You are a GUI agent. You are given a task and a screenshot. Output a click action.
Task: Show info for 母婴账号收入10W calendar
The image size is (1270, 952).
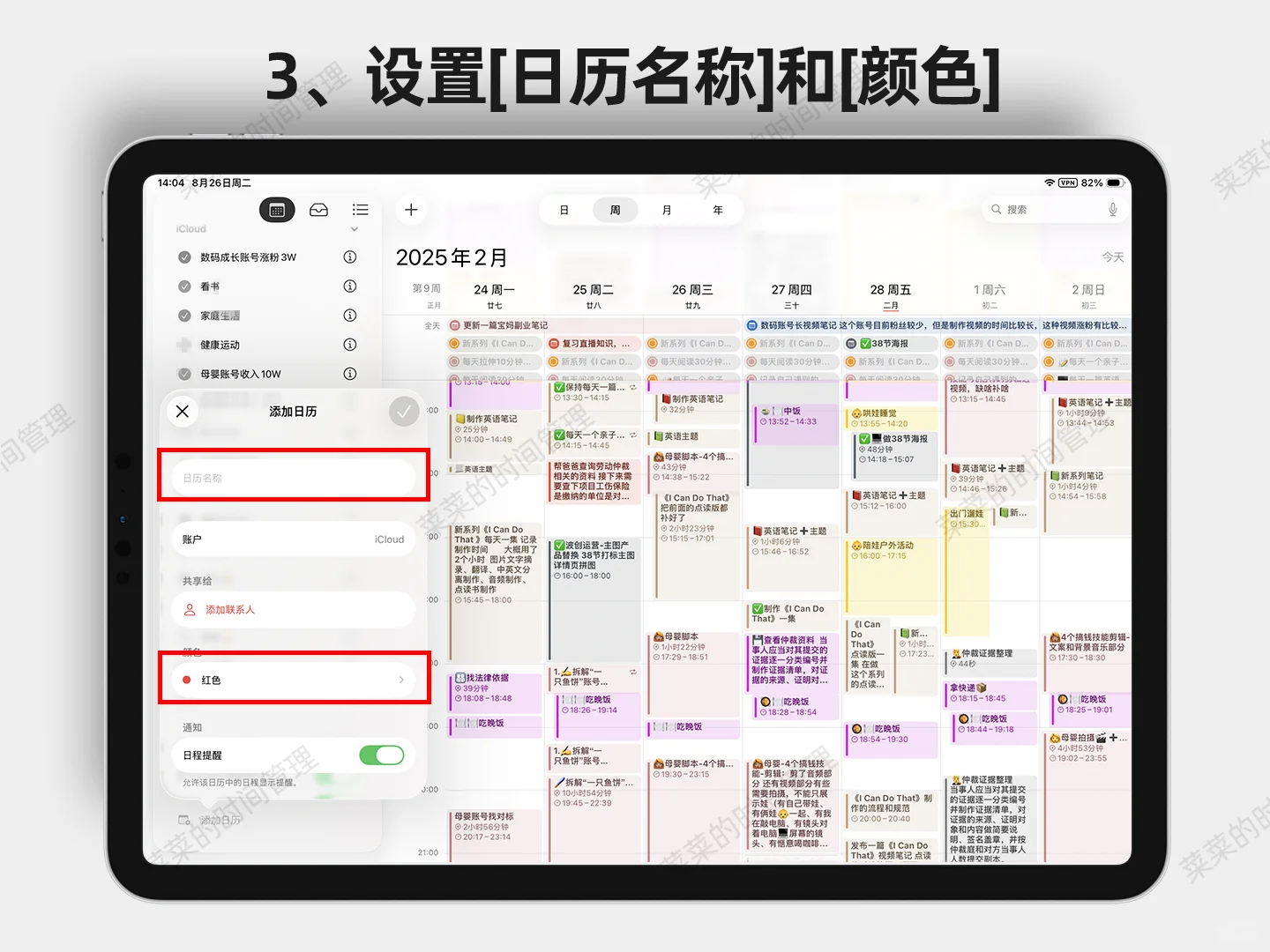[x=350, y=374]
